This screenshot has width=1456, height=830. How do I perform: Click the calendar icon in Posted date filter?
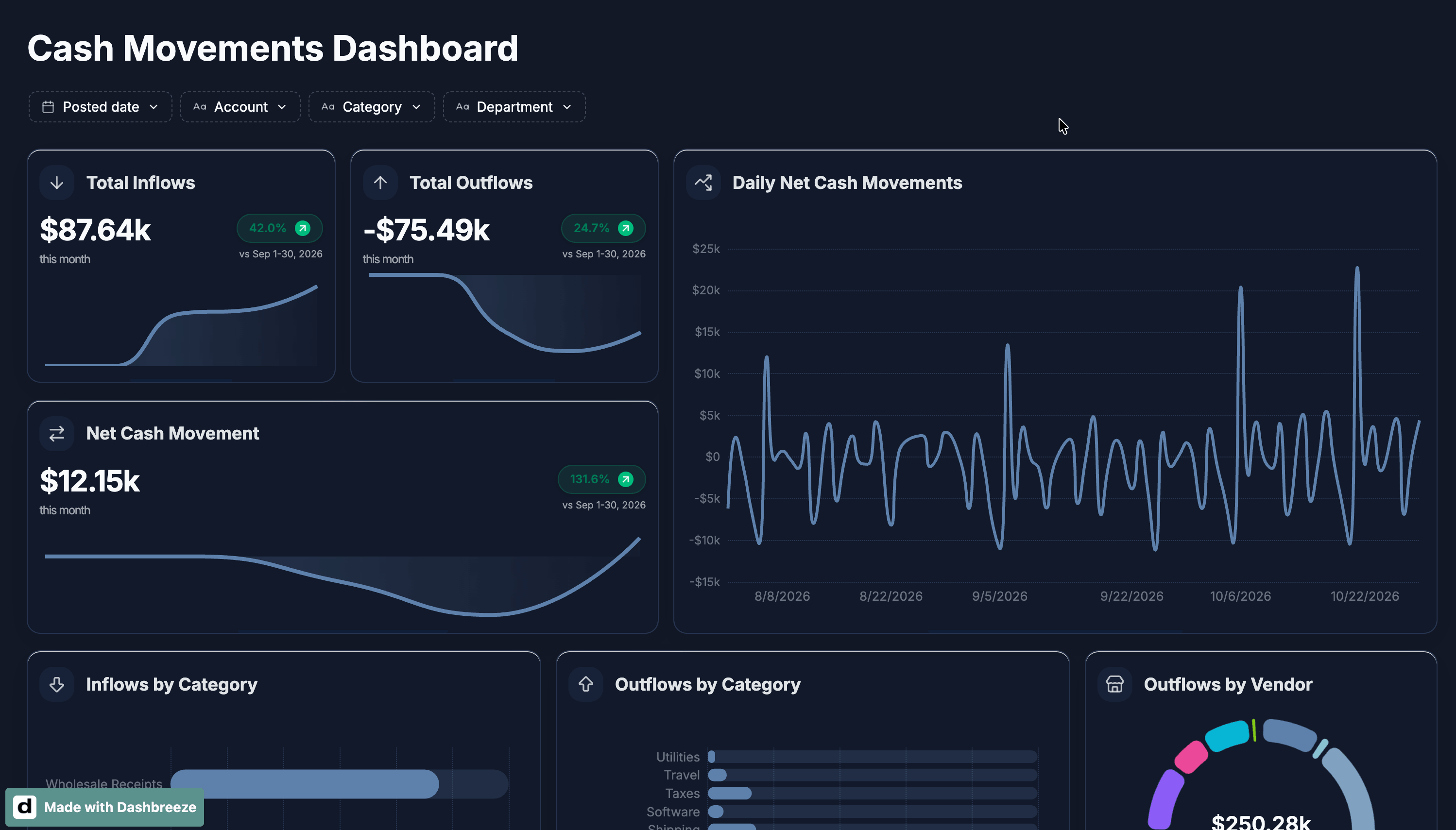tap(48, 106)
